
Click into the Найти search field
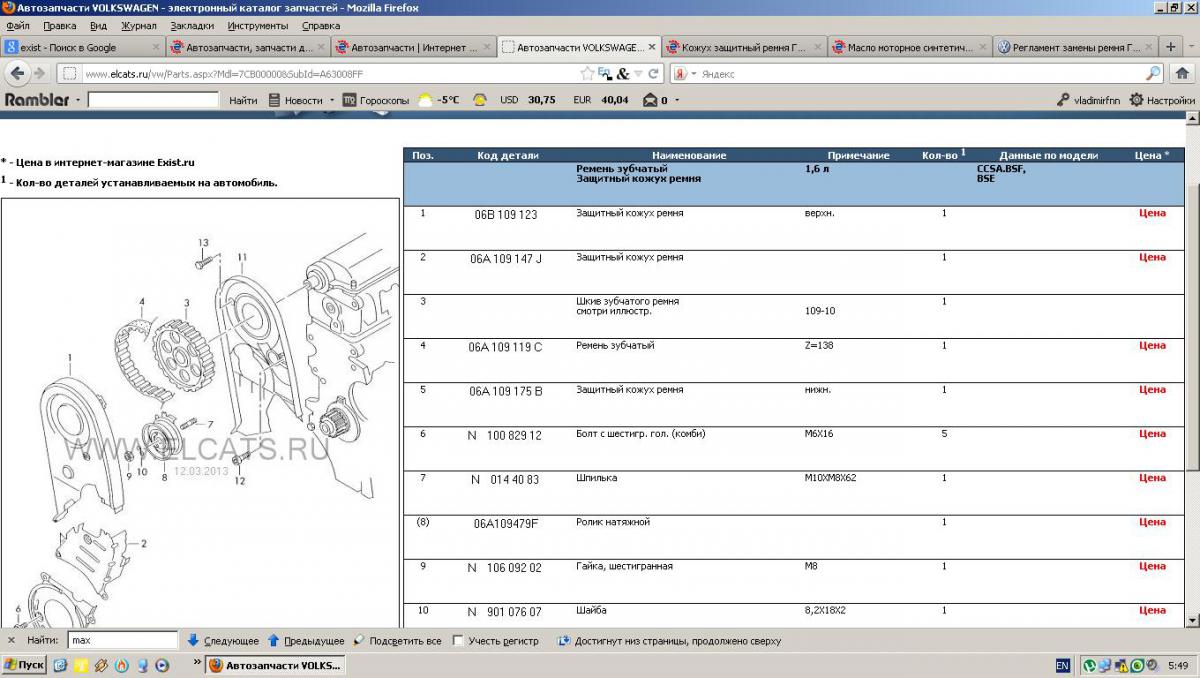123,640
